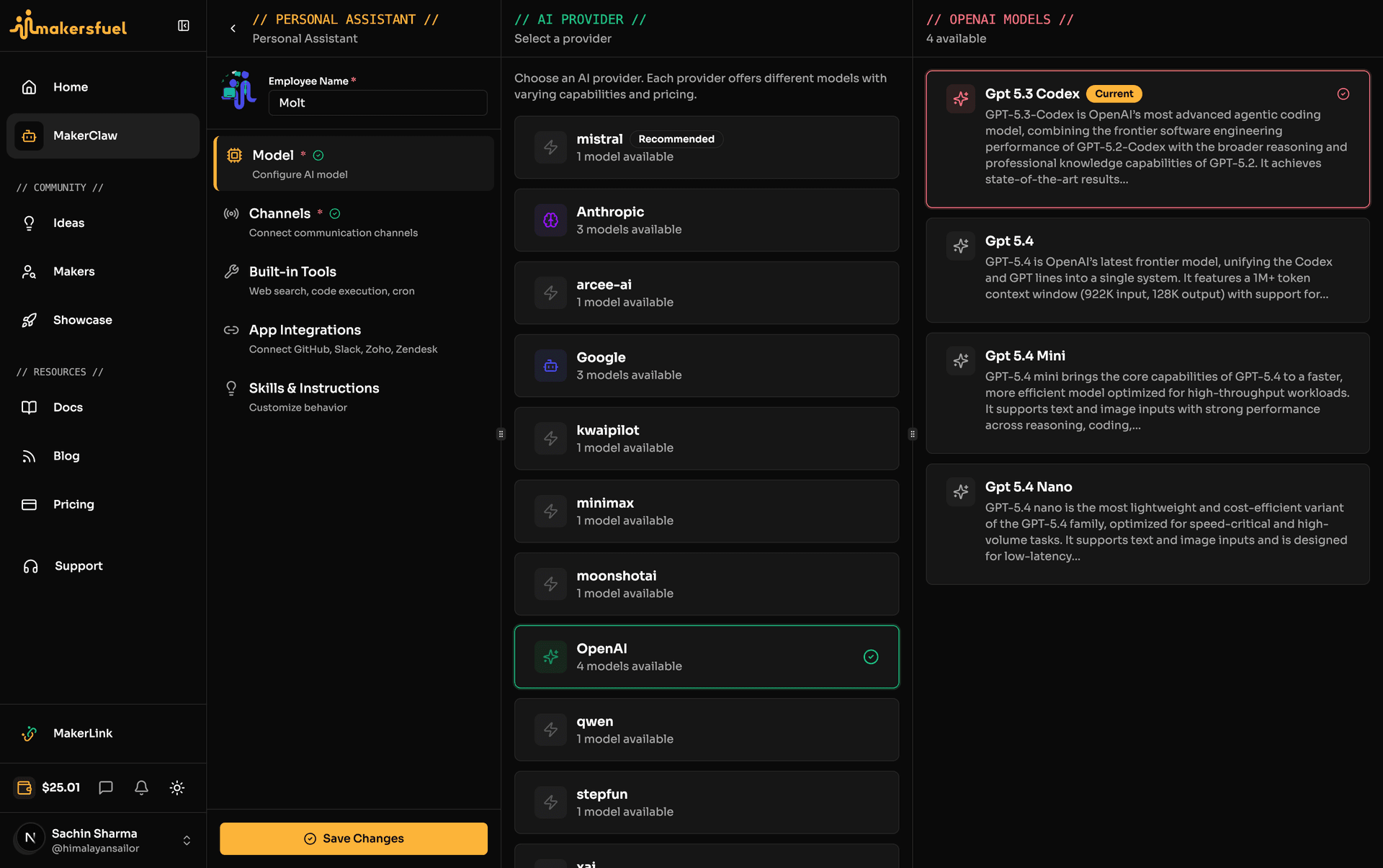The width and height of the screenshot is (1383, 868).
Task: Go to Home in the sidebar
Action: [103, 87]
